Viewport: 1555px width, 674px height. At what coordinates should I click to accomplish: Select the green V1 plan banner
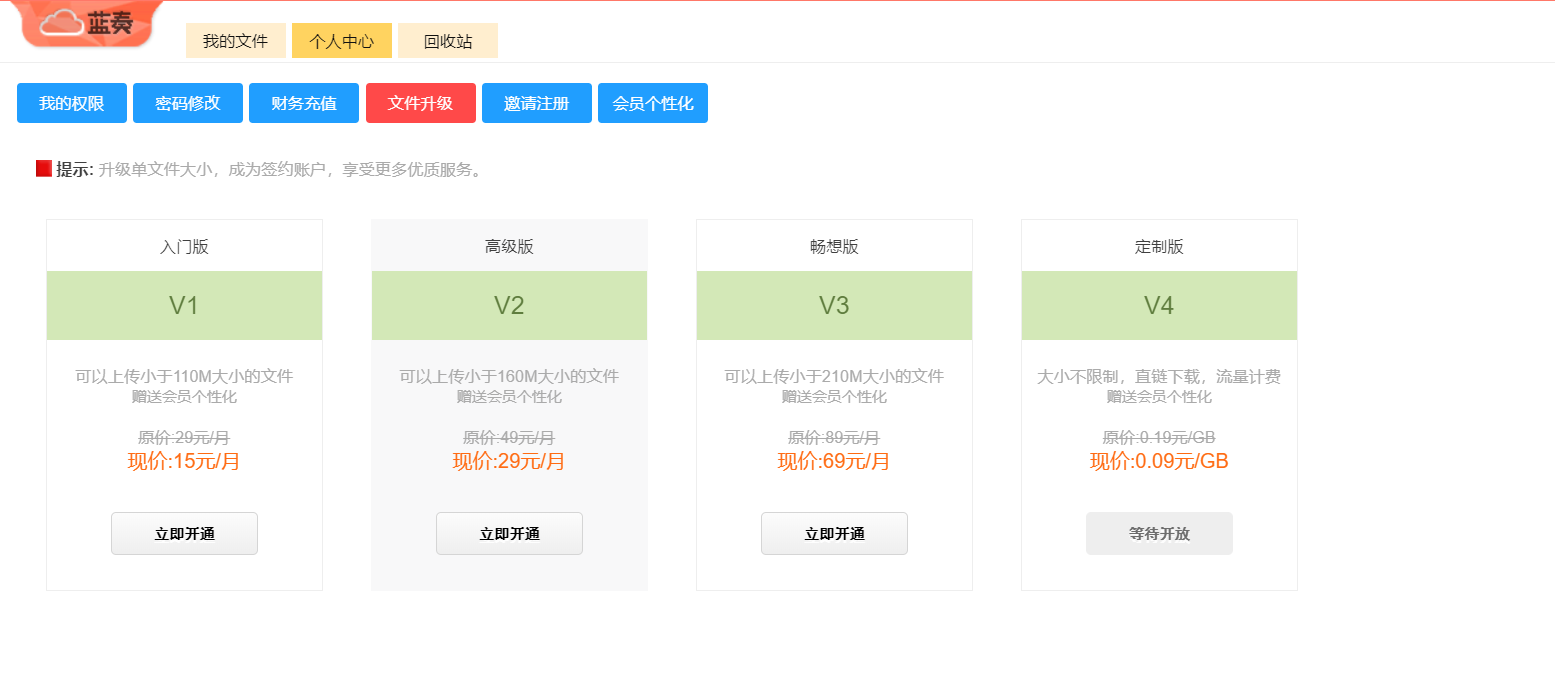[x=184, y=305]
